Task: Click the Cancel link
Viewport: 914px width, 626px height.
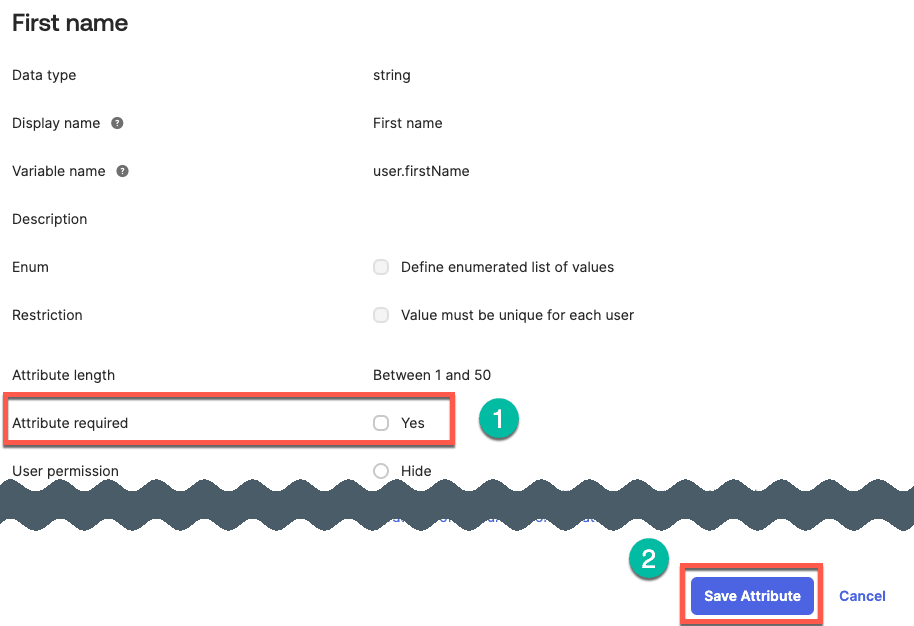Action: pyautogui.click(x=862, y=596)
